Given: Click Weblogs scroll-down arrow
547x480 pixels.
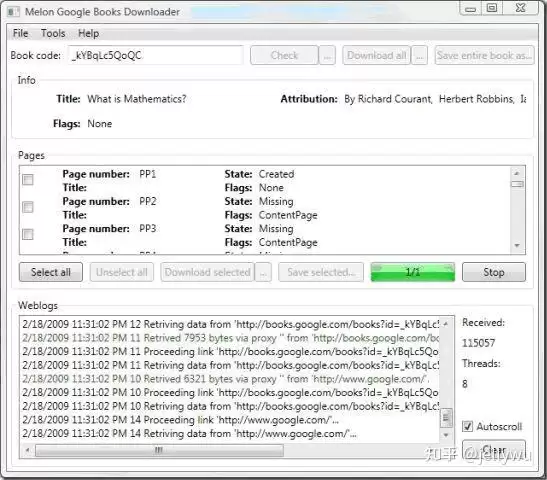Looking at the screenshot, I should 446,435.
